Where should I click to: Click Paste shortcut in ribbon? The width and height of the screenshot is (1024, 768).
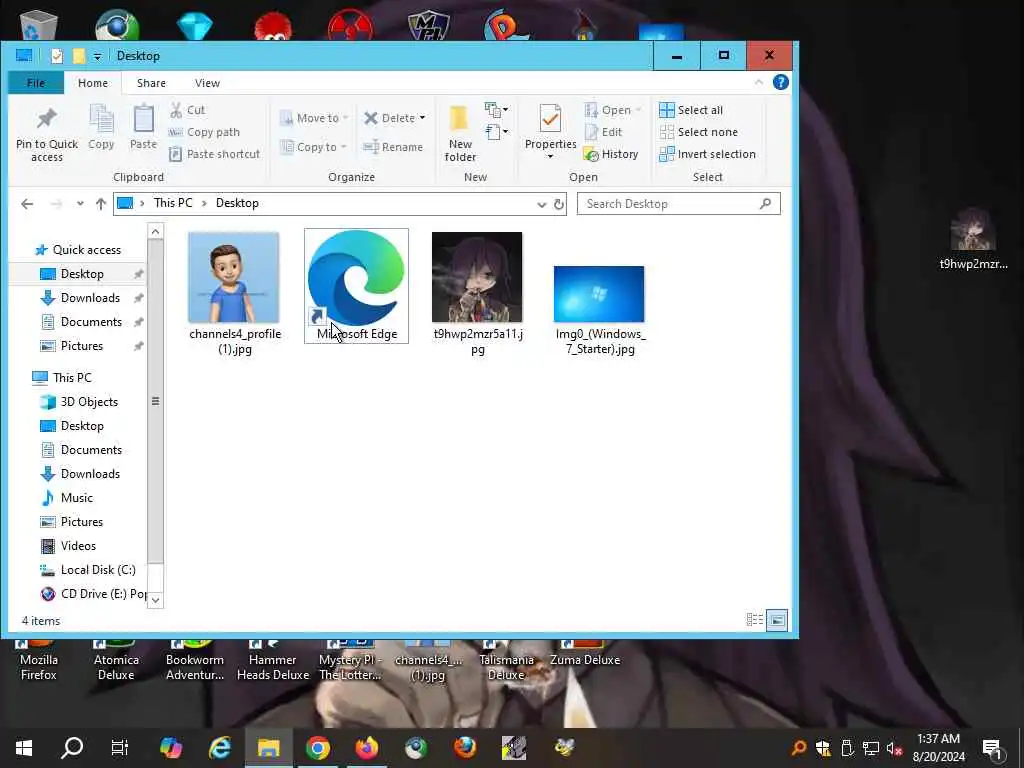tap(214, 154)
